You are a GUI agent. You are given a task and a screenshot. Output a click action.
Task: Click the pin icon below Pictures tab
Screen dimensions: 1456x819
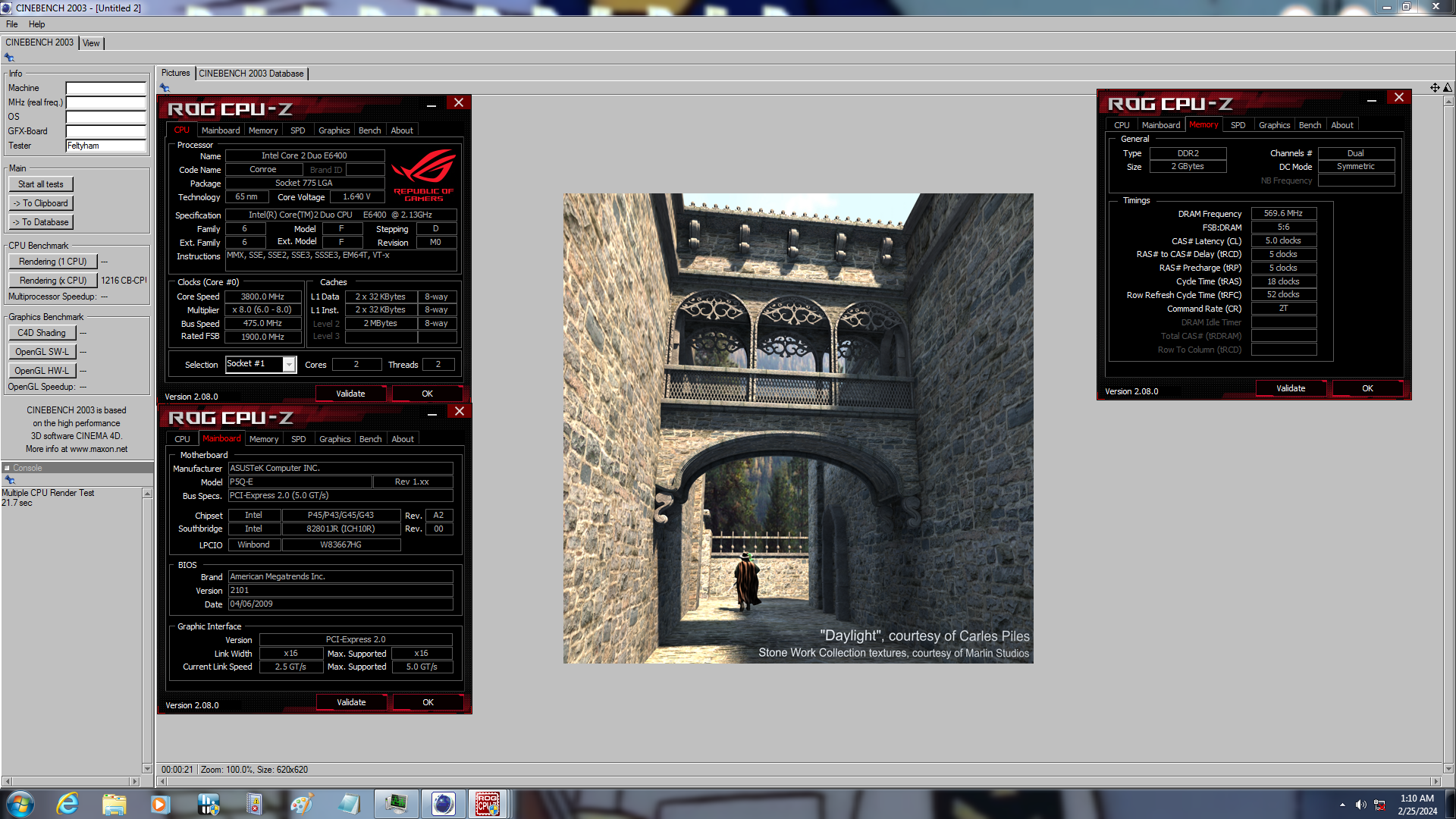(x=165, y=87)
